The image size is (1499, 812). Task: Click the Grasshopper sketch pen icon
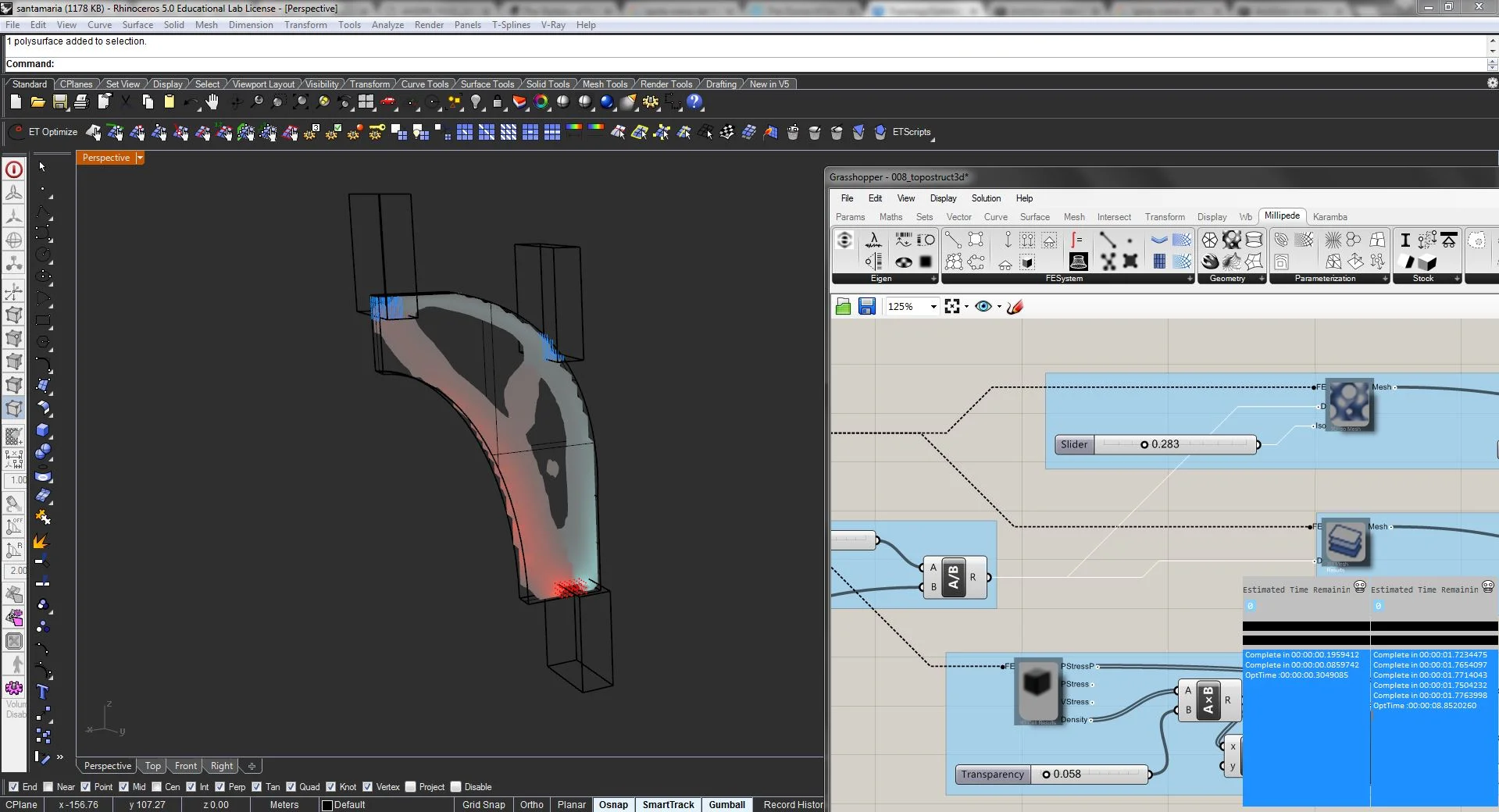point(1015,307)
